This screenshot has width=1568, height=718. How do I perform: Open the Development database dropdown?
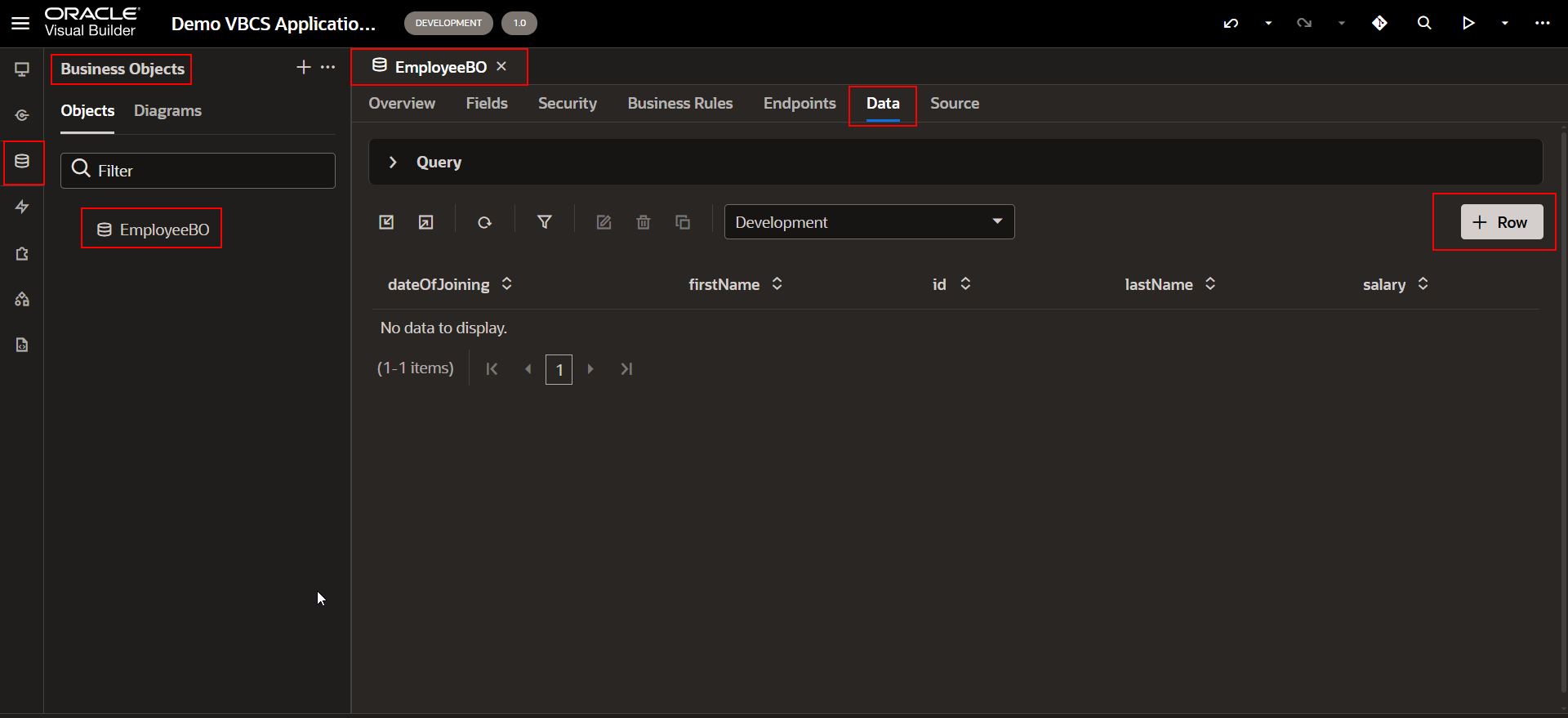click(x=869, y=222)
